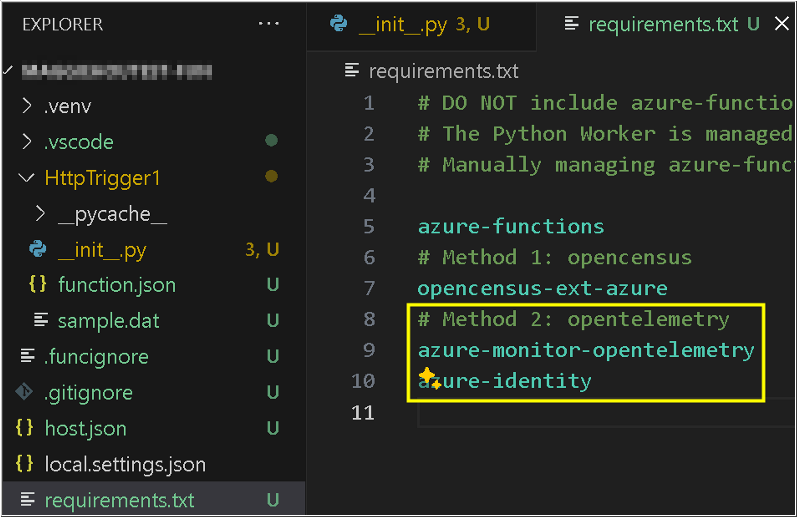
Task: Open Explorer more actions ellipsis menu
Action: pos(268,23)
